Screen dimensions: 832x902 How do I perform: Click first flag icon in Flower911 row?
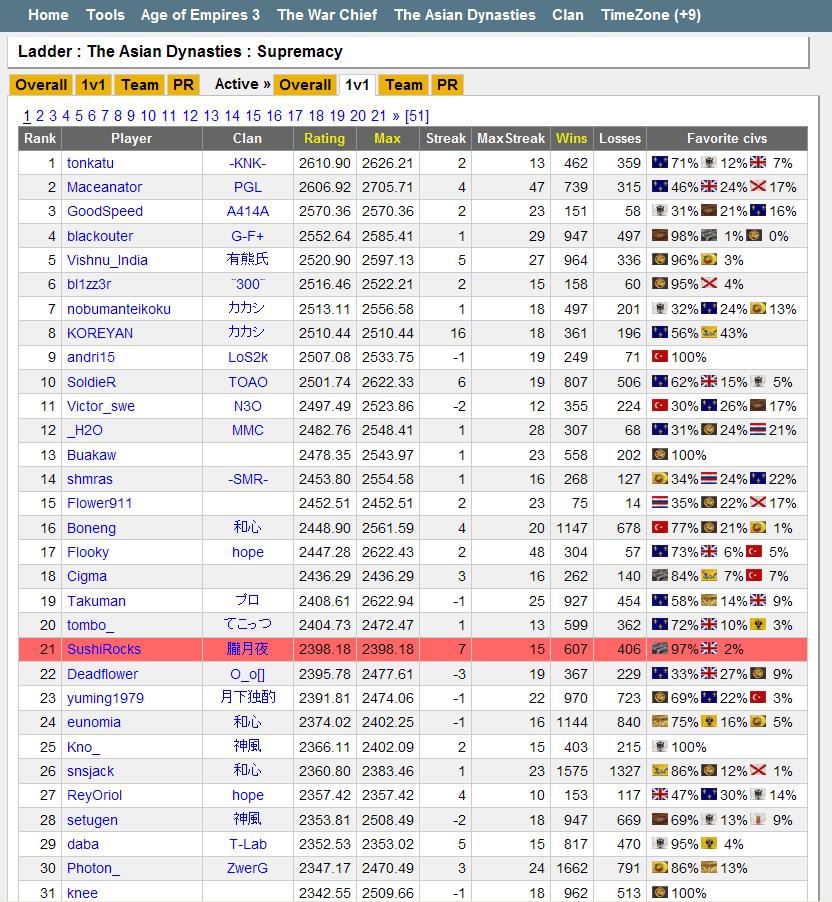pos(659,503)
